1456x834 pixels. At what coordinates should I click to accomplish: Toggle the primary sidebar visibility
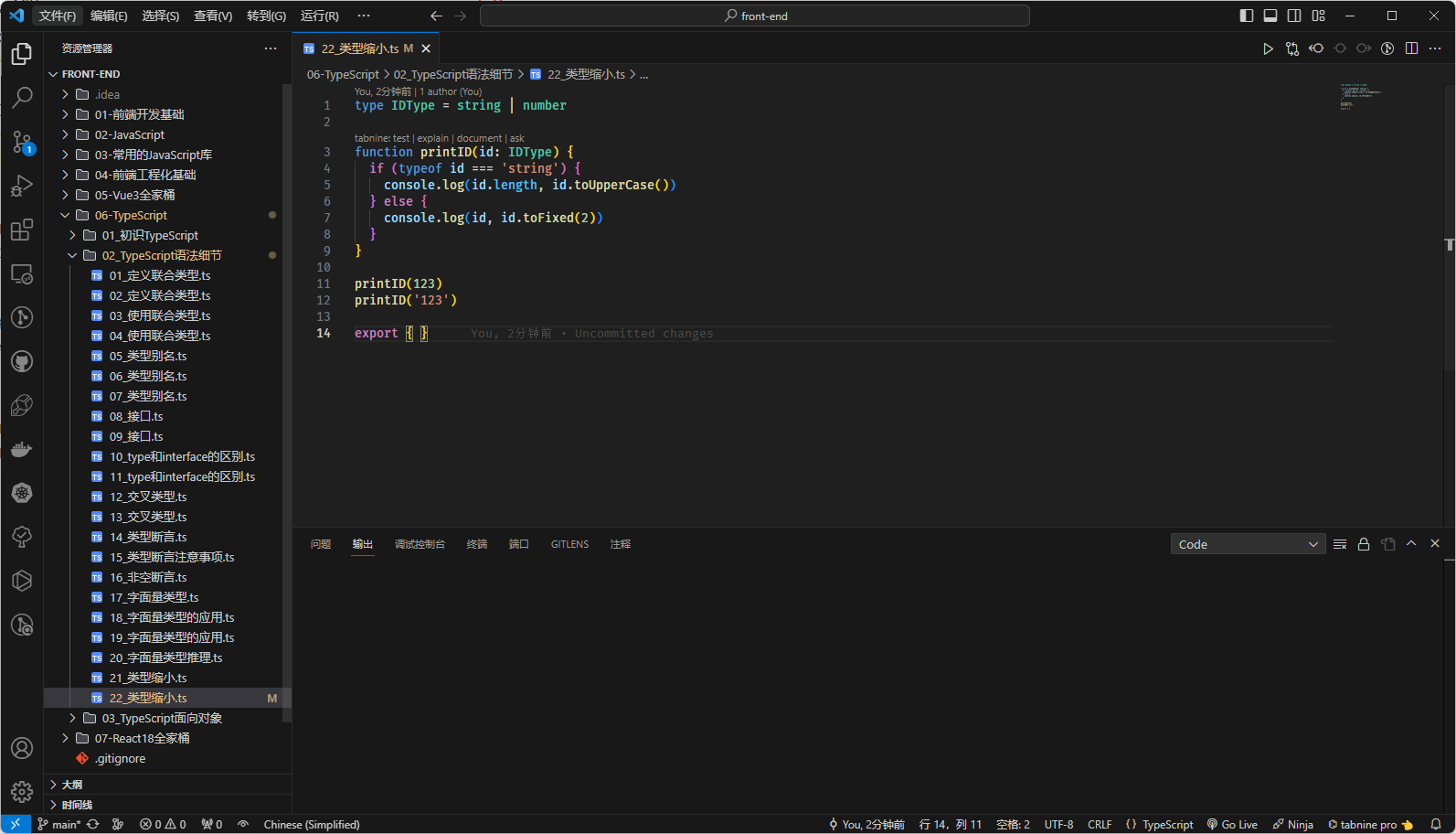1247,16
